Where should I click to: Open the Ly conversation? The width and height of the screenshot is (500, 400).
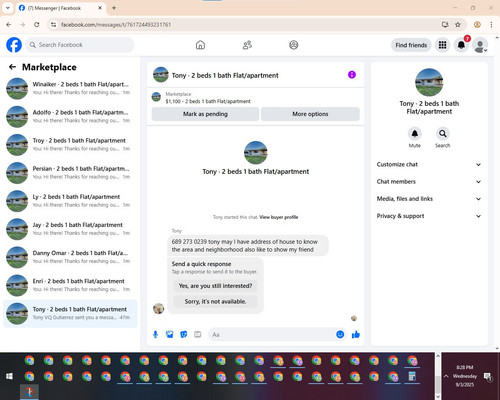(70, 201)
